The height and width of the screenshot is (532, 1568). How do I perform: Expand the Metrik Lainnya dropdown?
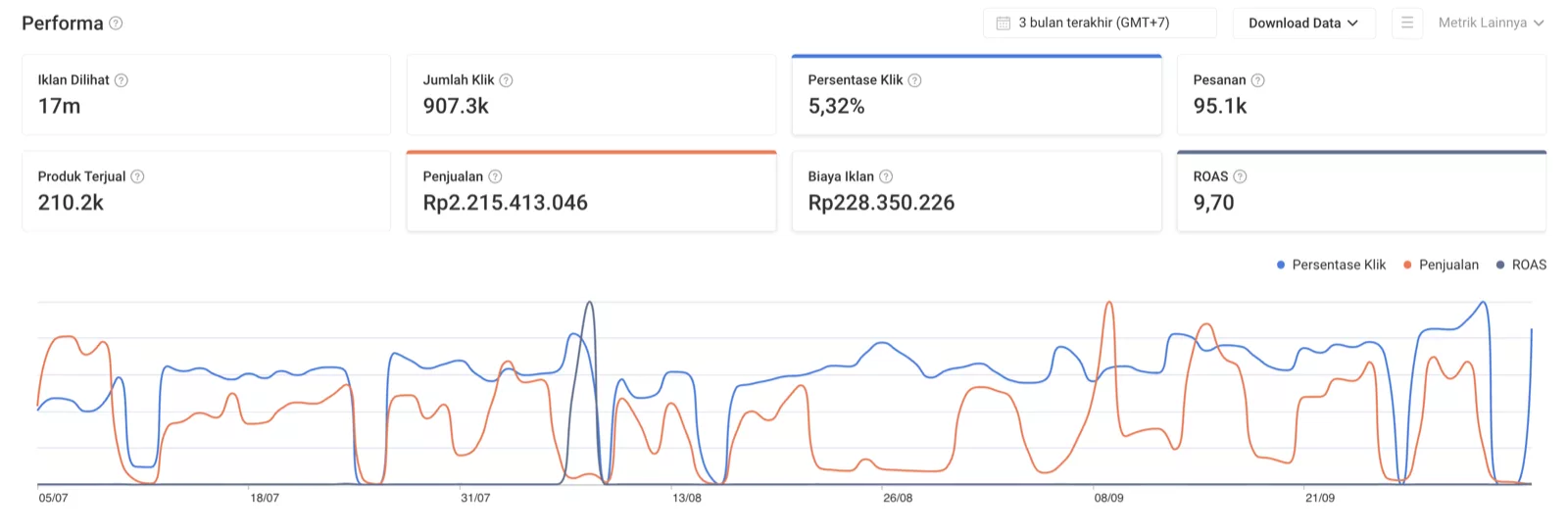click(1491, 23)
